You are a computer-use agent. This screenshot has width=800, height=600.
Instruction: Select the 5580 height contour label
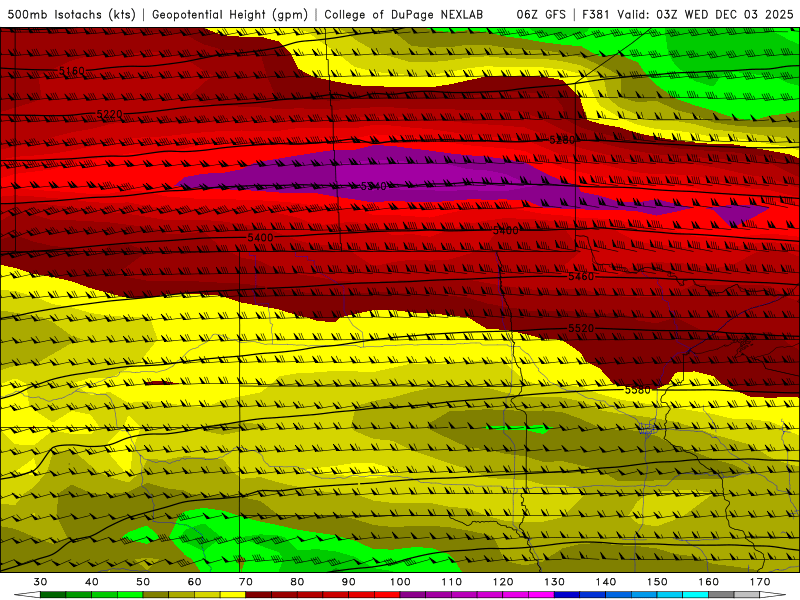(638, 390)
